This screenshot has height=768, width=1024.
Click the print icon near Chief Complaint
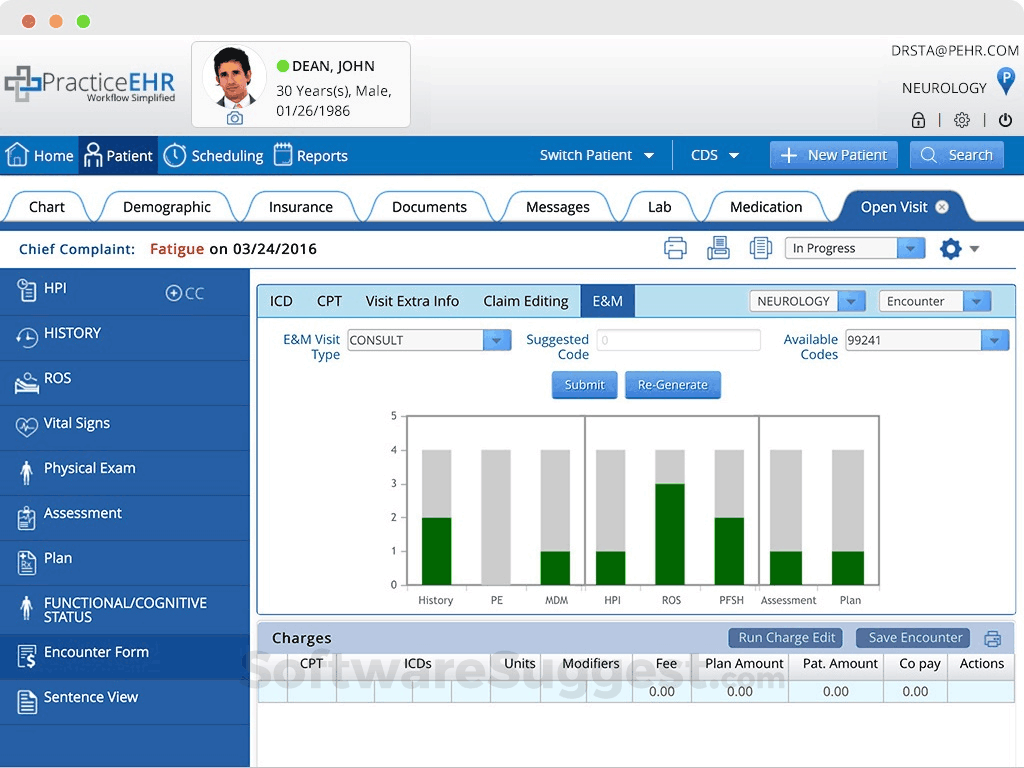(676, 248)
